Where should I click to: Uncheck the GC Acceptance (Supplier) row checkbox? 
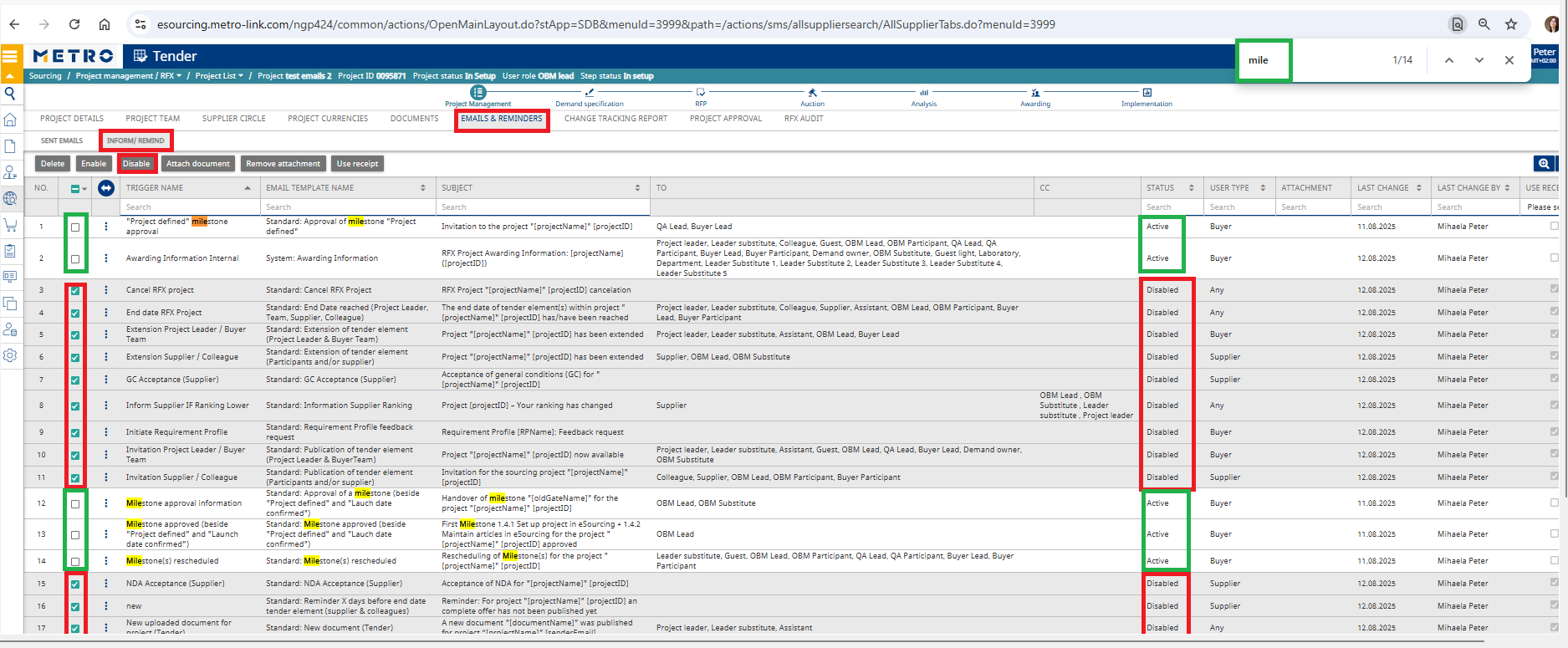click(x=75, y=380)
